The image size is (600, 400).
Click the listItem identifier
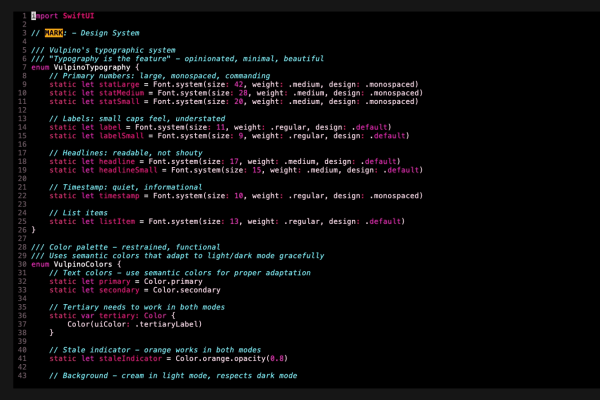(x=117, y=221)
